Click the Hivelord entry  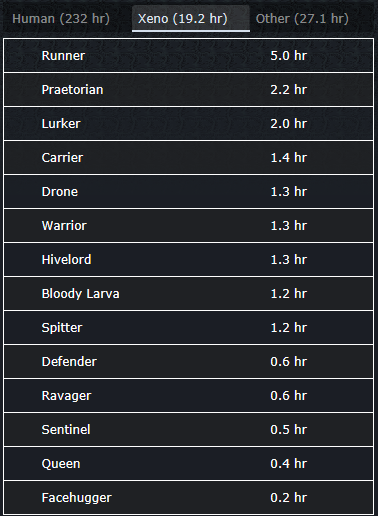[189, 260]
